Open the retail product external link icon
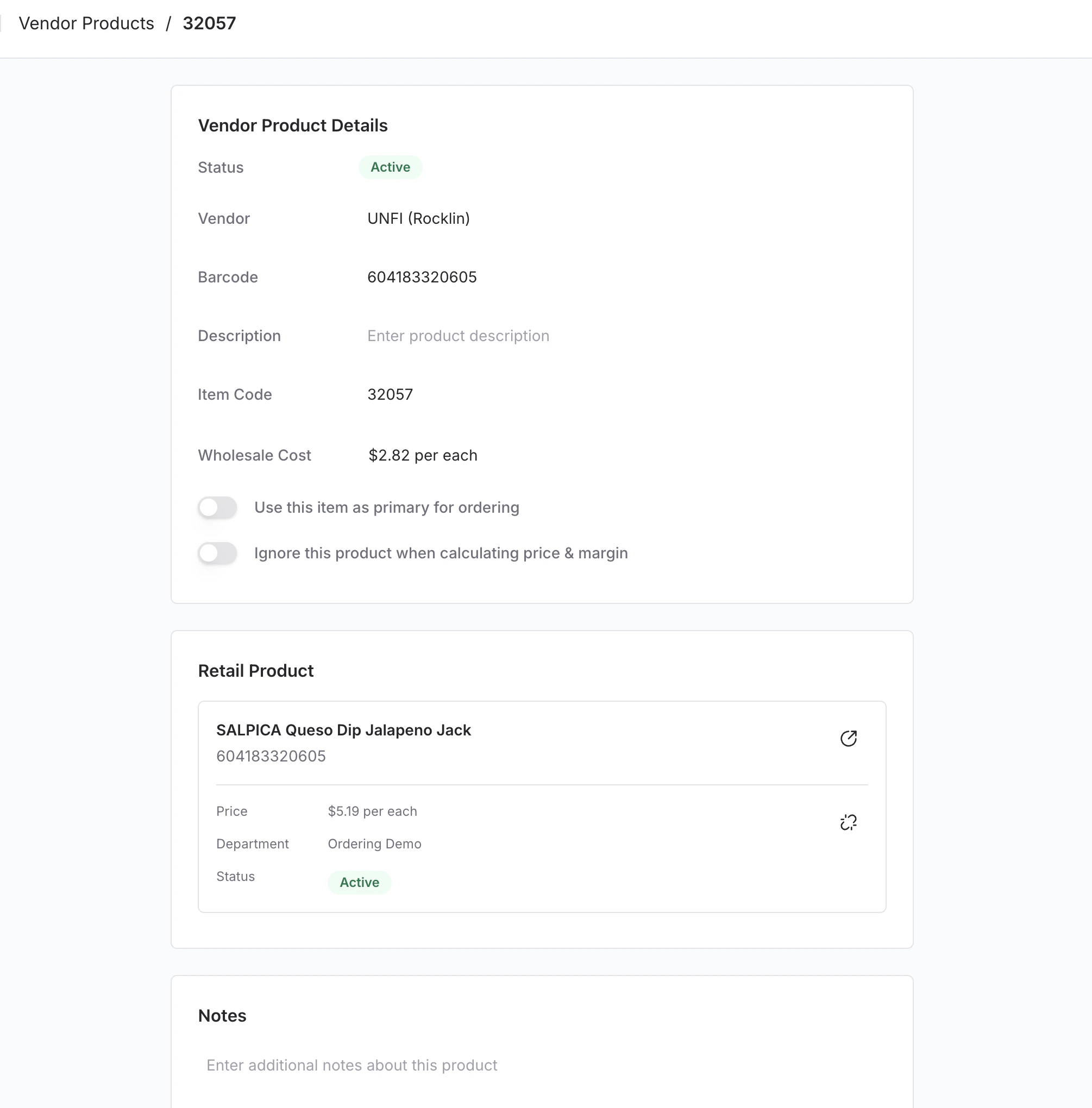 point(848,738)
